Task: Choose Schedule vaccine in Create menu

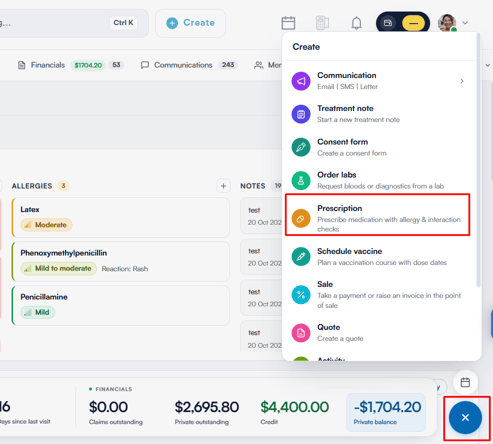Action: coord(379,257)
